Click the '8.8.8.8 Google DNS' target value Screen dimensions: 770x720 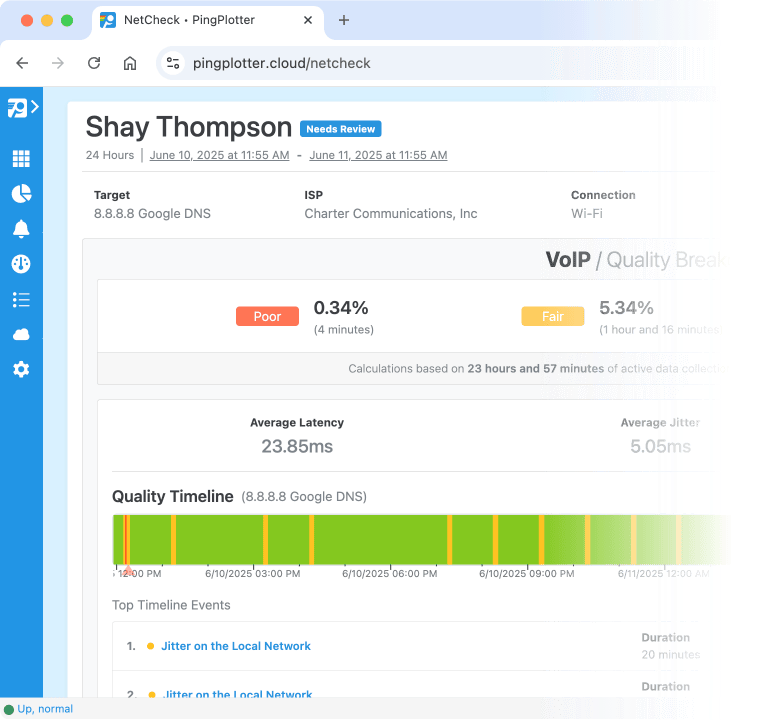tap(152, 214)
